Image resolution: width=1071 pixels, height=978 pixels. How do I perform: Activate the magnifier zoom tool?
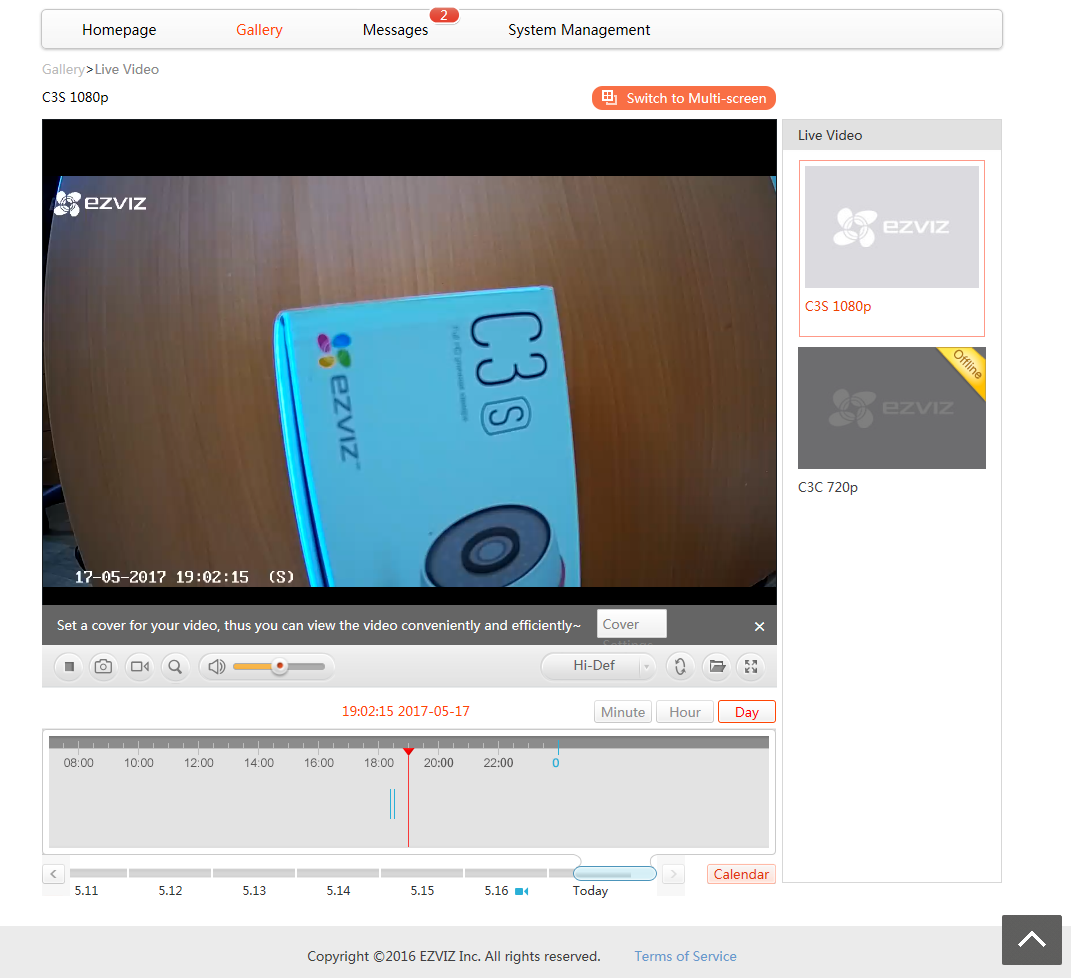pyautogui.click(x=175, y=667)
